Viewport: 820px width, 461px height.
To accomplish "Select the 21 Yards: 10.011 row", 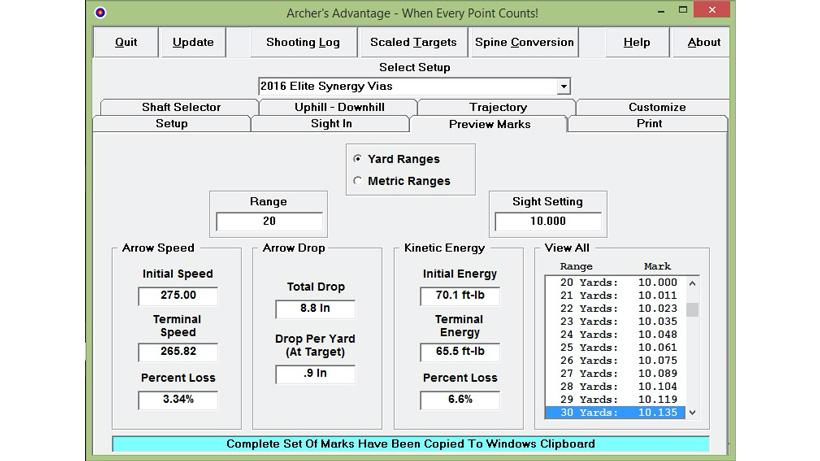I will pos(615,295).
